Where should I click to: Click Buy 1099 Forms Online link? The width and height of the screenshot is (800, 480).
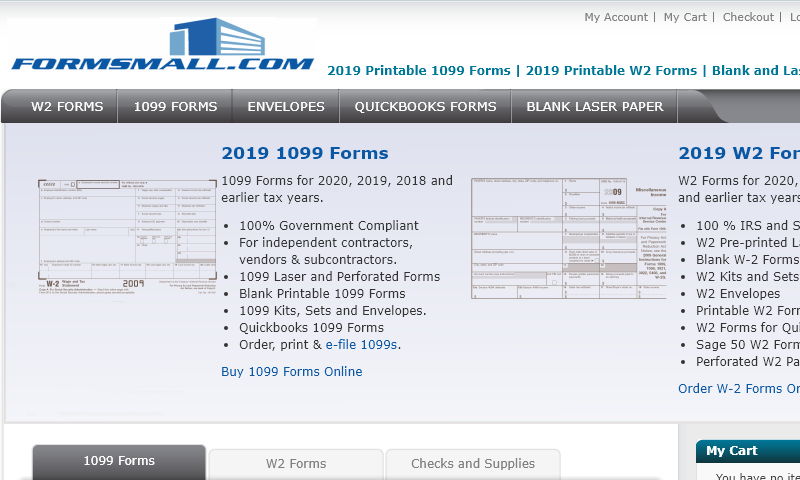click(291, 371)
